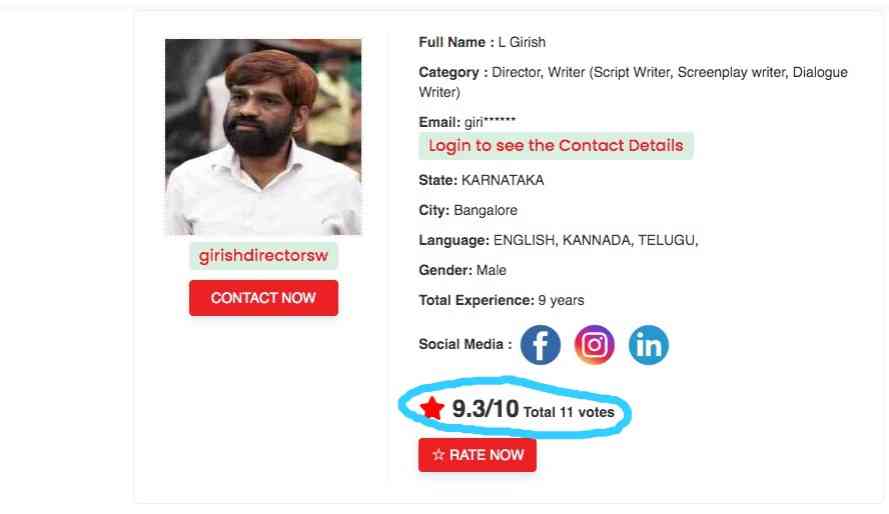Click the Full Name value L Girish
Screen dimensions: 889x514
(x=522, y=43)
